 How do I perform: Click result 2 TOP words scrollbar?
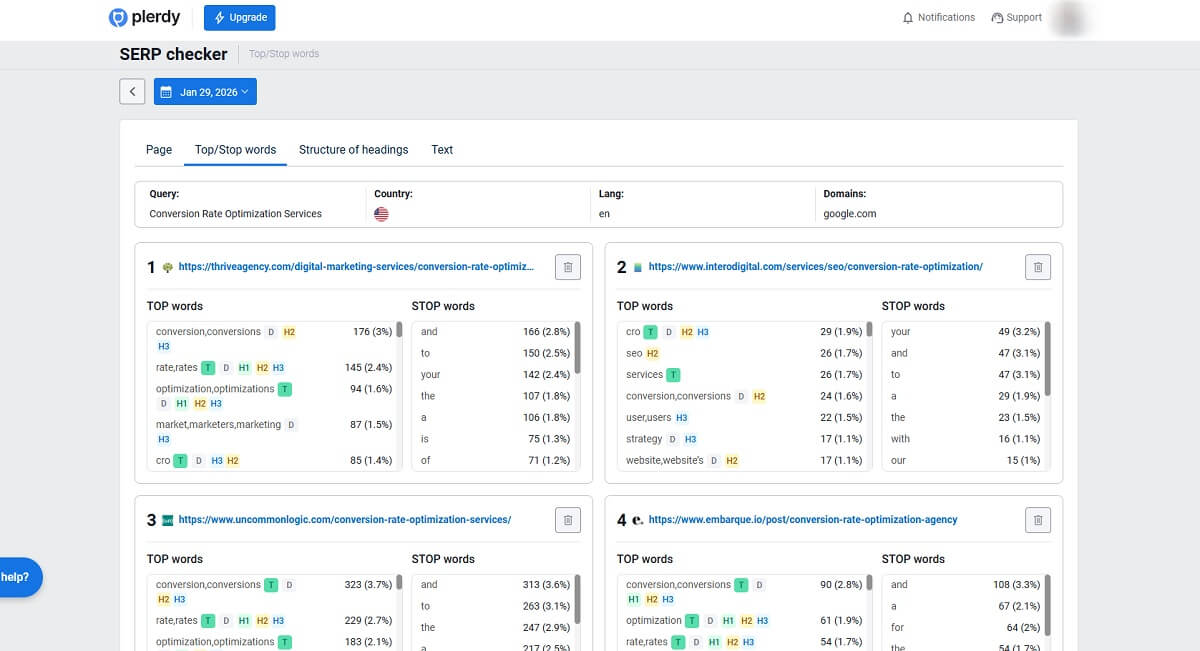[869, 330]
